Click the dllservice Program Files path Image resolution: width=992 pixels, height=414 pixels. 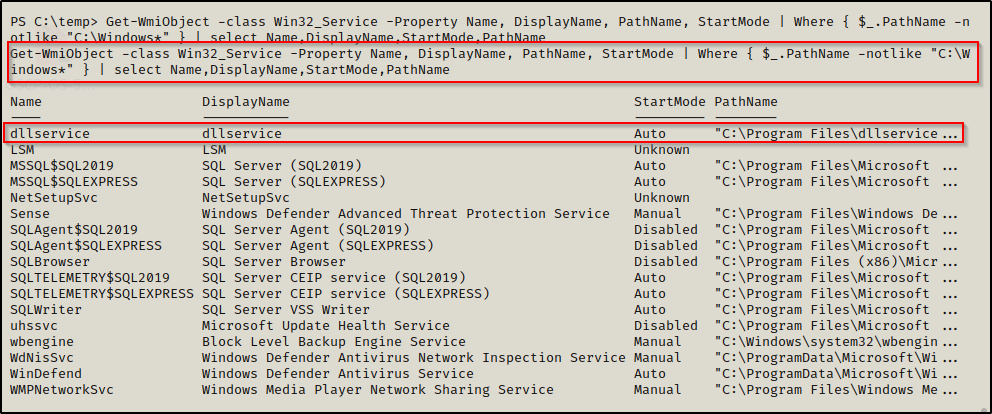(826, 134)
